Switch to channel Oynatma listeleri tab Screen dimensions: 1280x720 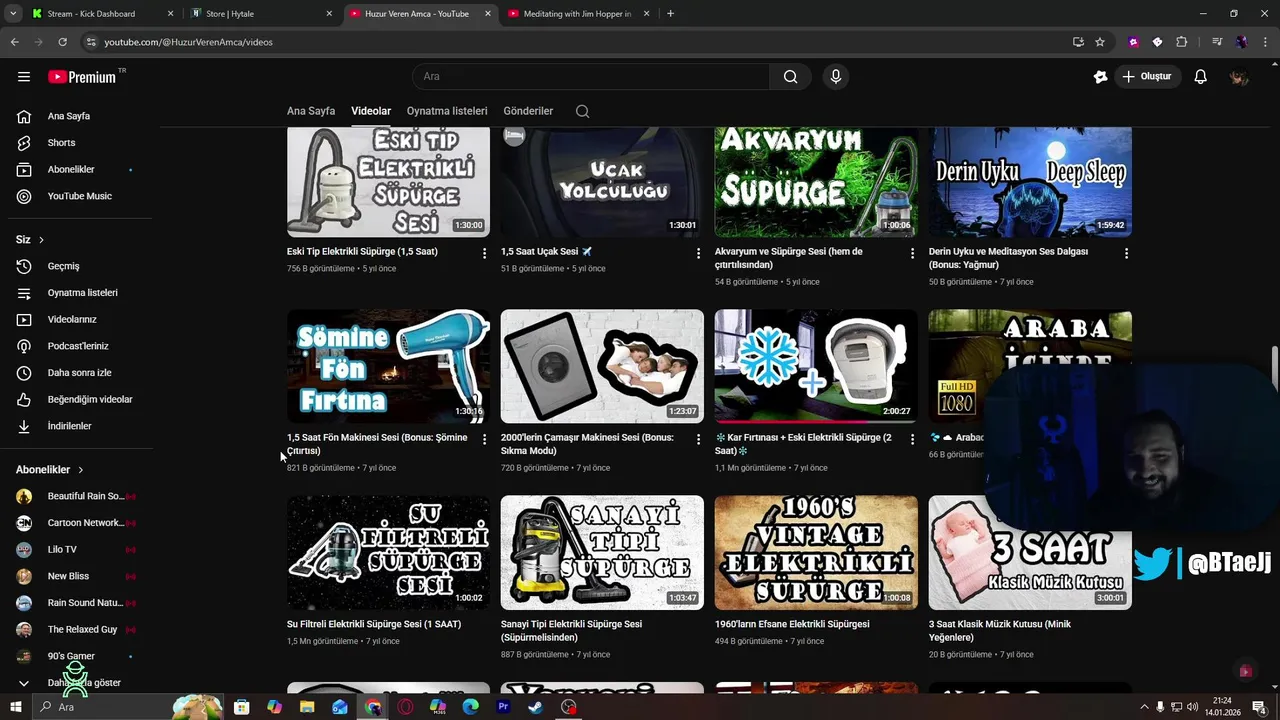tap(447, 111)
